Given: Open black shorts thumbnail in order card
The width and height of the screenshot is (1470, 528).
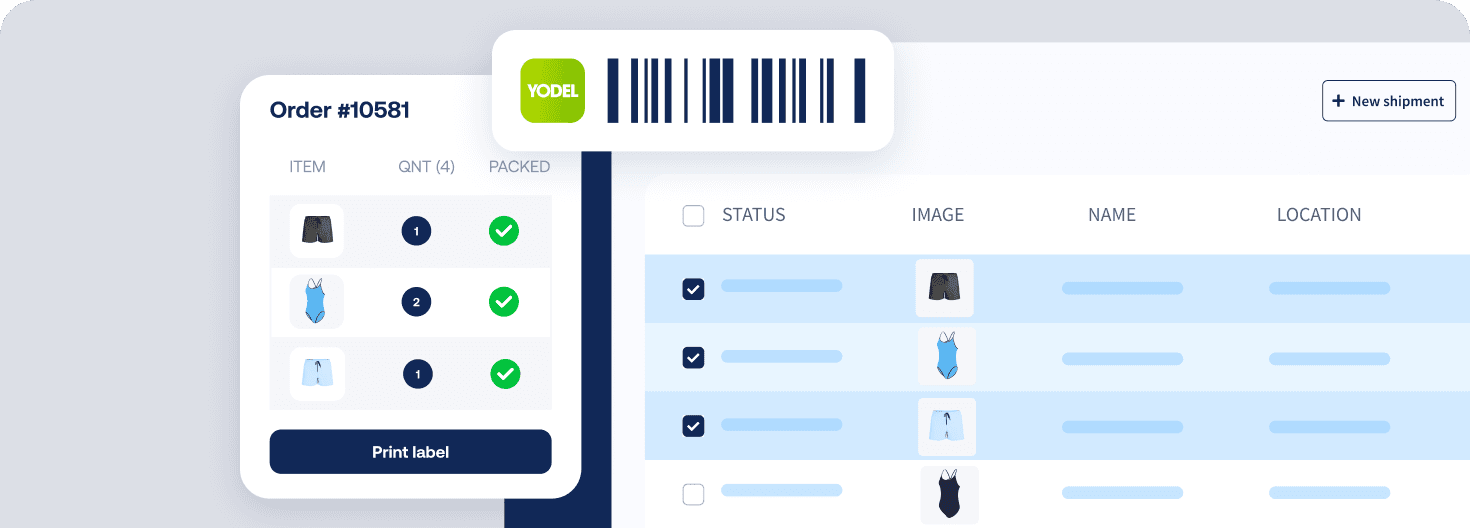Looking at the screenshot, I should pyautogui.click(x=317, y=231).
